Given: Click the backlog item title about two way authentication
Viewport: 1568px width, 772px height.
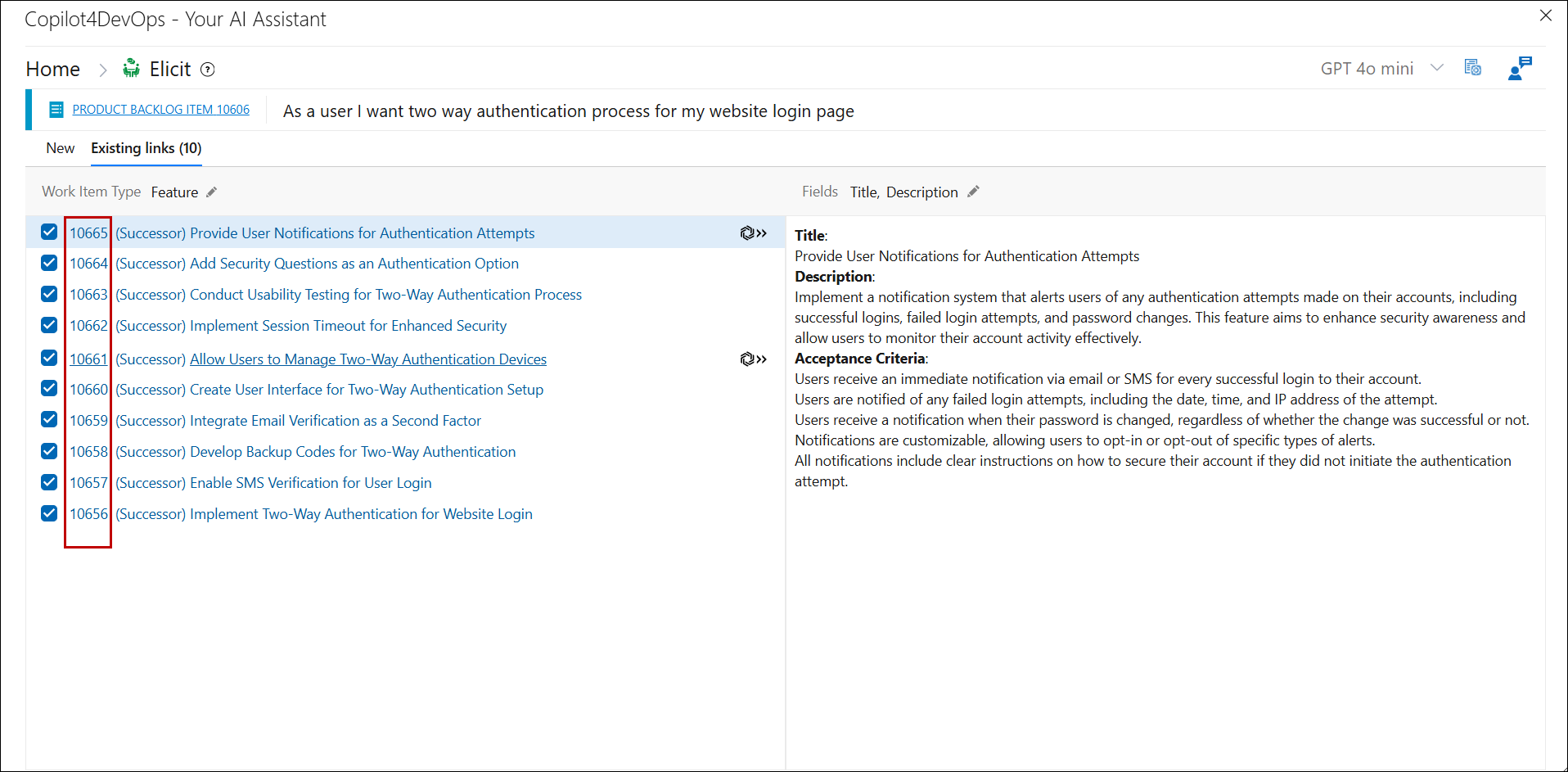Looking at the screenshot, I should (x=569, y=111).
